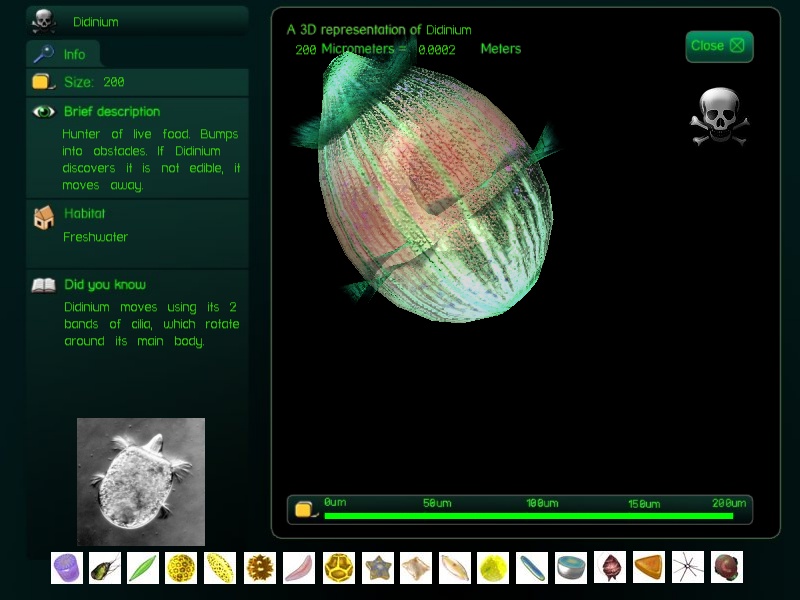
Task: Click the yellow tape measure Size icon
Action: point(43,82)
